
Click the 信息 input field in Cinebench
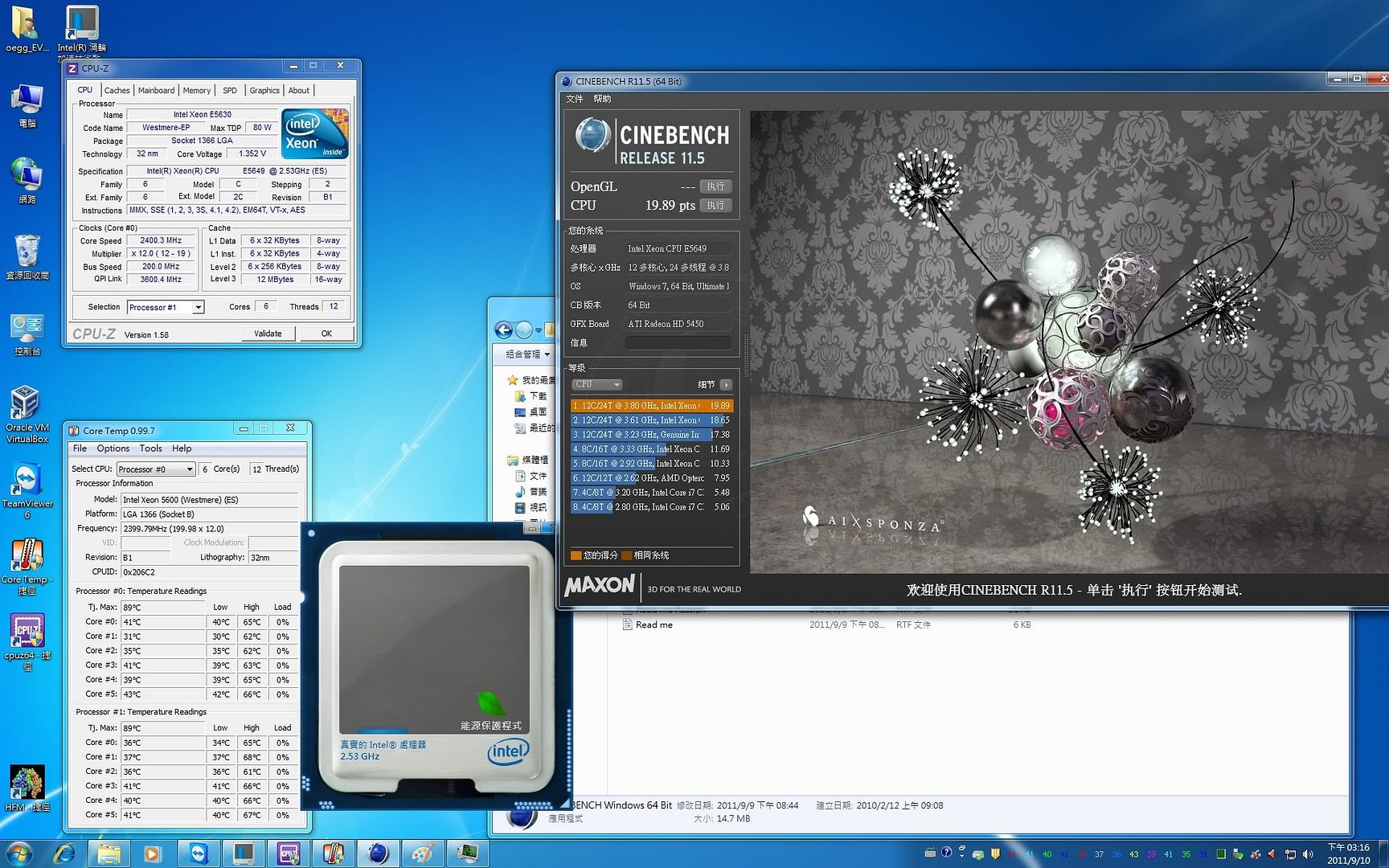click(678, 343)
